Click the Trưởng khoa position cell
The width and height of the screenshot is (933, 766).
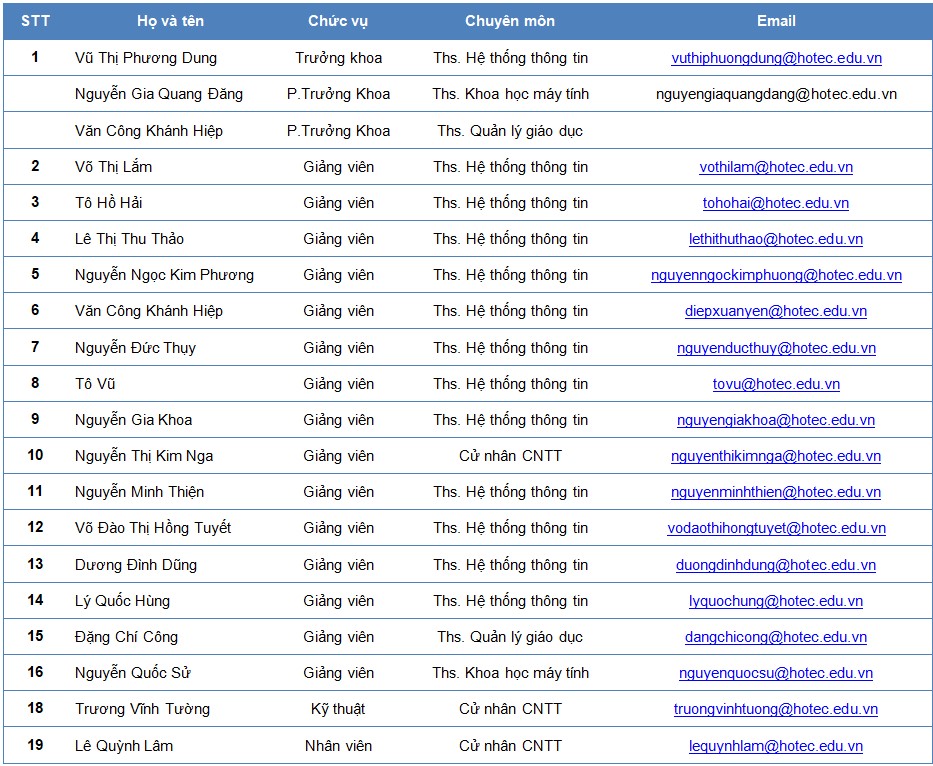339,58
